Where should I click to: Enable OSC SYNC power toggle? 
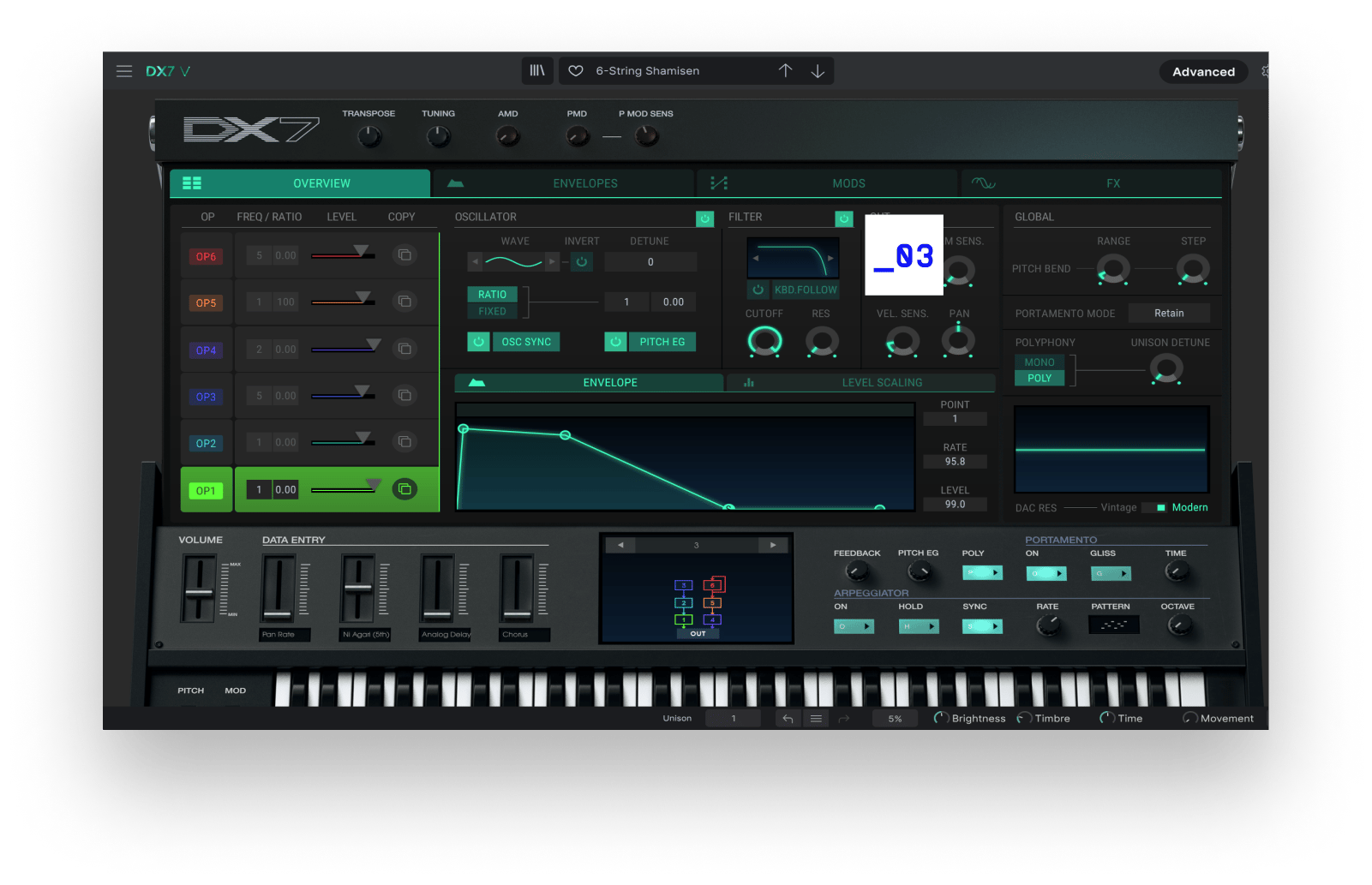(x=478, y=342)
